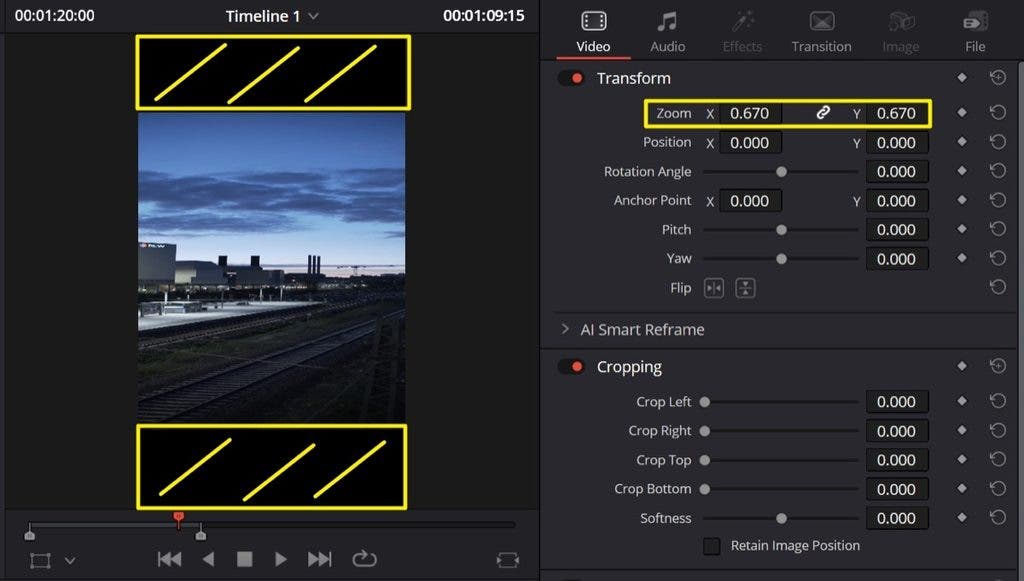The width and height of the screenshot is (1024, 581).
Task: Click the Yaw slider handle
Action: coord(781,259)
